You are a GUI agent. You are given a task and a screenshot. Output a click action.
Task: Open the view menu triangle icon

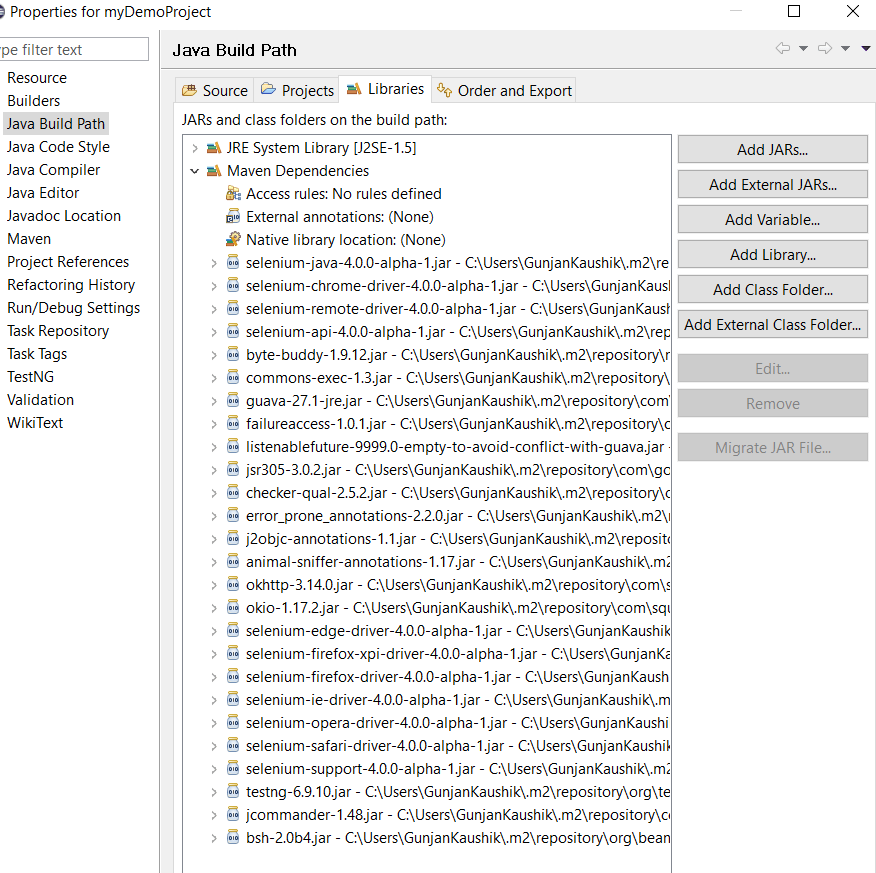point(866,49)
